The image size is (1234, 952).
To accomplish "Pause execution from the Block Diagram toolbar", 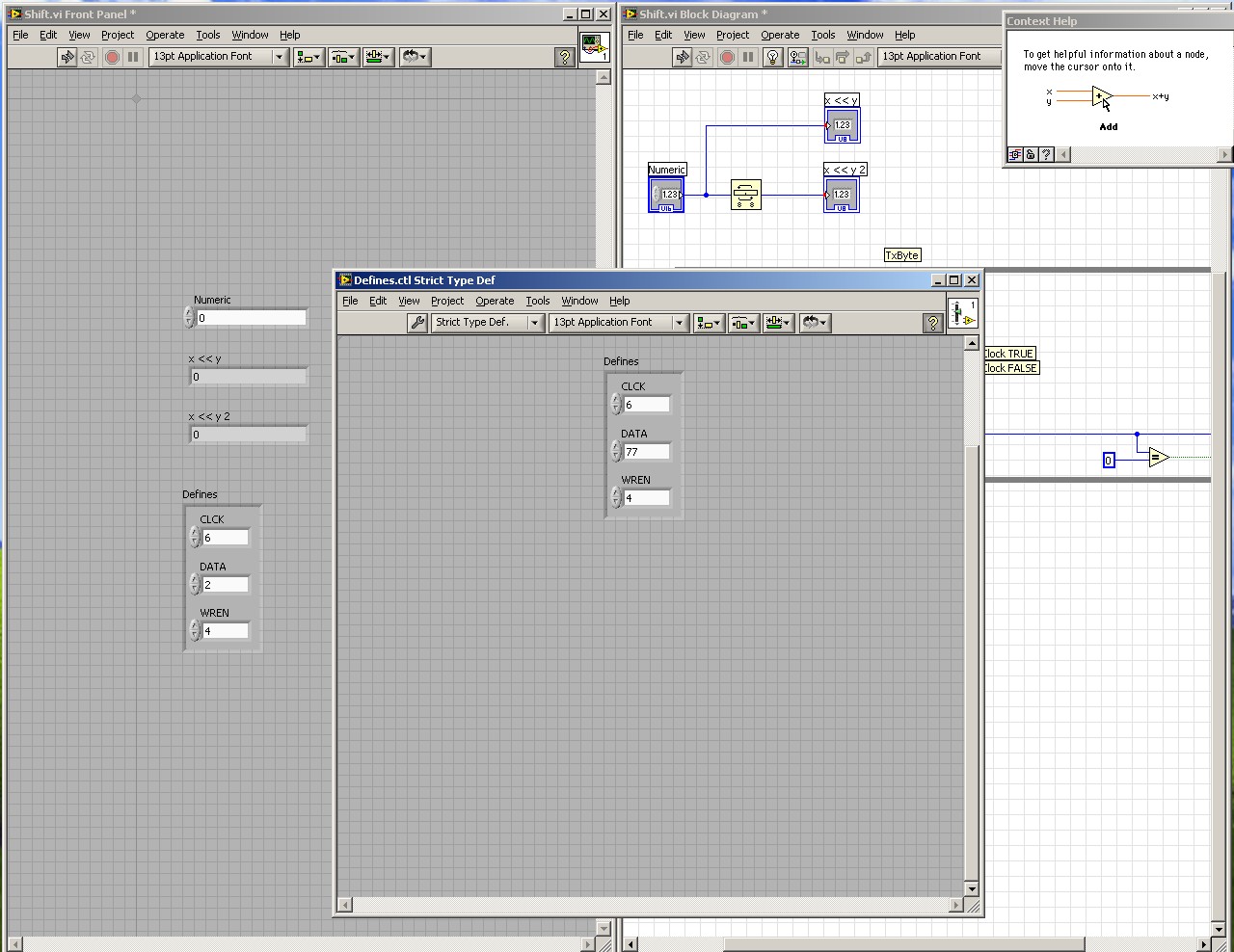I will pyautogui.click(x=748, y=57).
